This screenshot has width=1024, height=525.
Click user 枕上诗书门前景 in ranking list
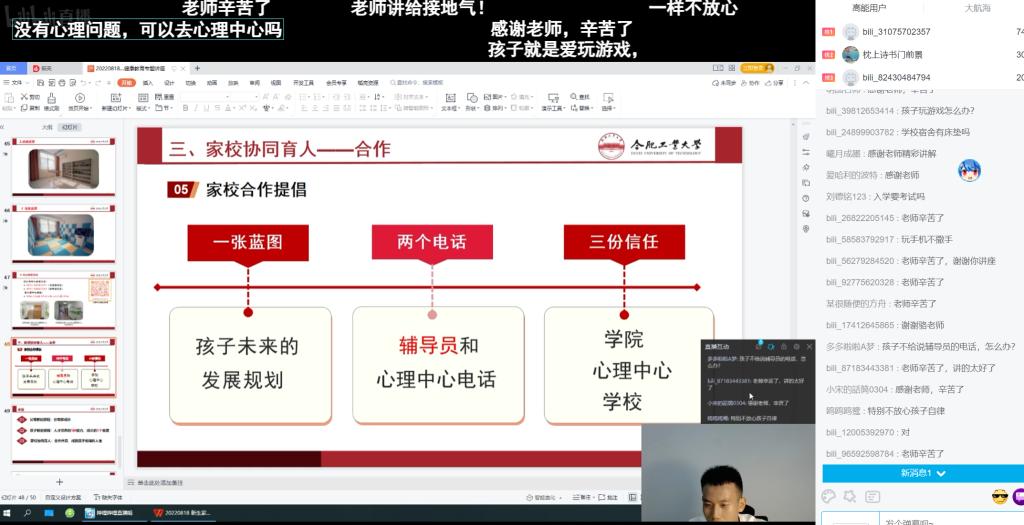click(892, 55)
